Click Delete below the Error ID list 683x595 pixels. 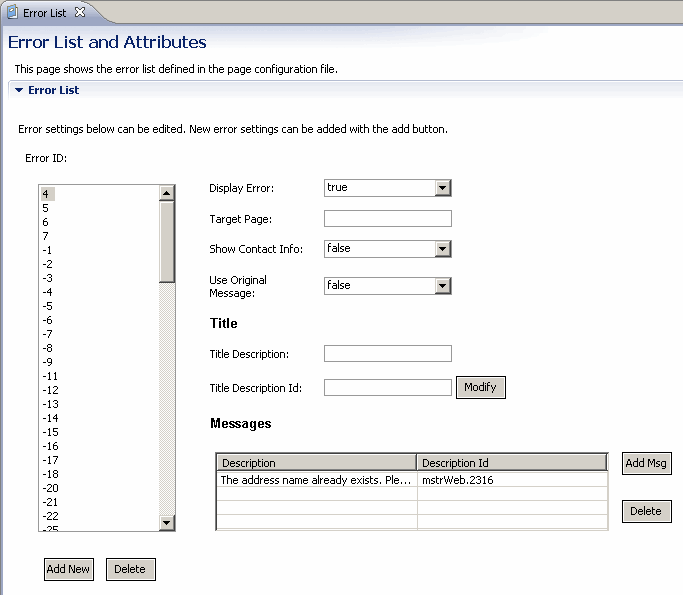pyautogui.click(x=130, y=569)
